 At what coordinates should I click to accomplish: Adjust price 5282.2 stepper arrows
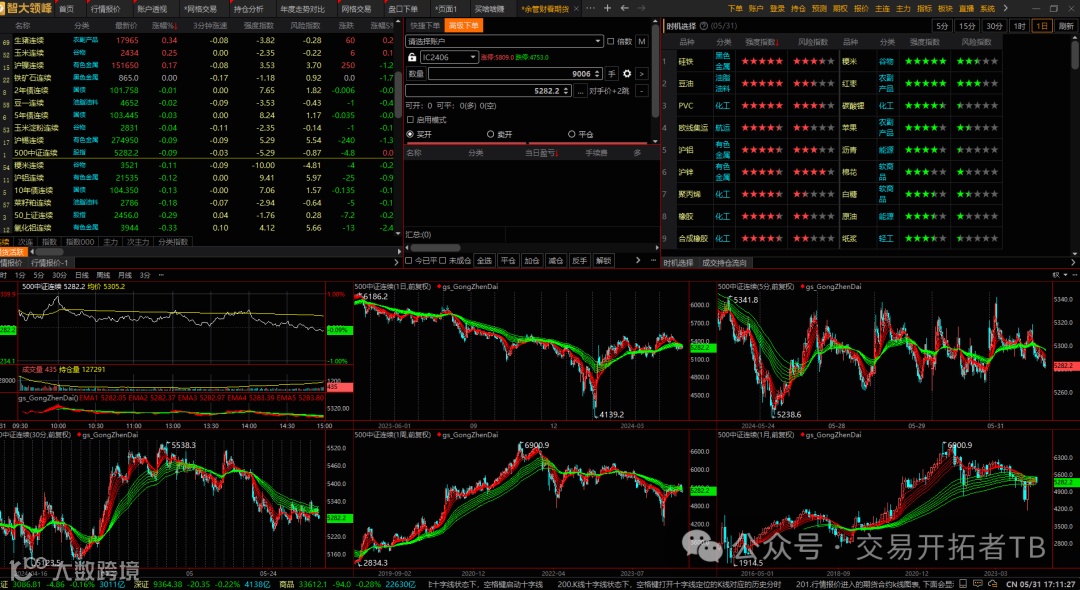tap(566, 91)
